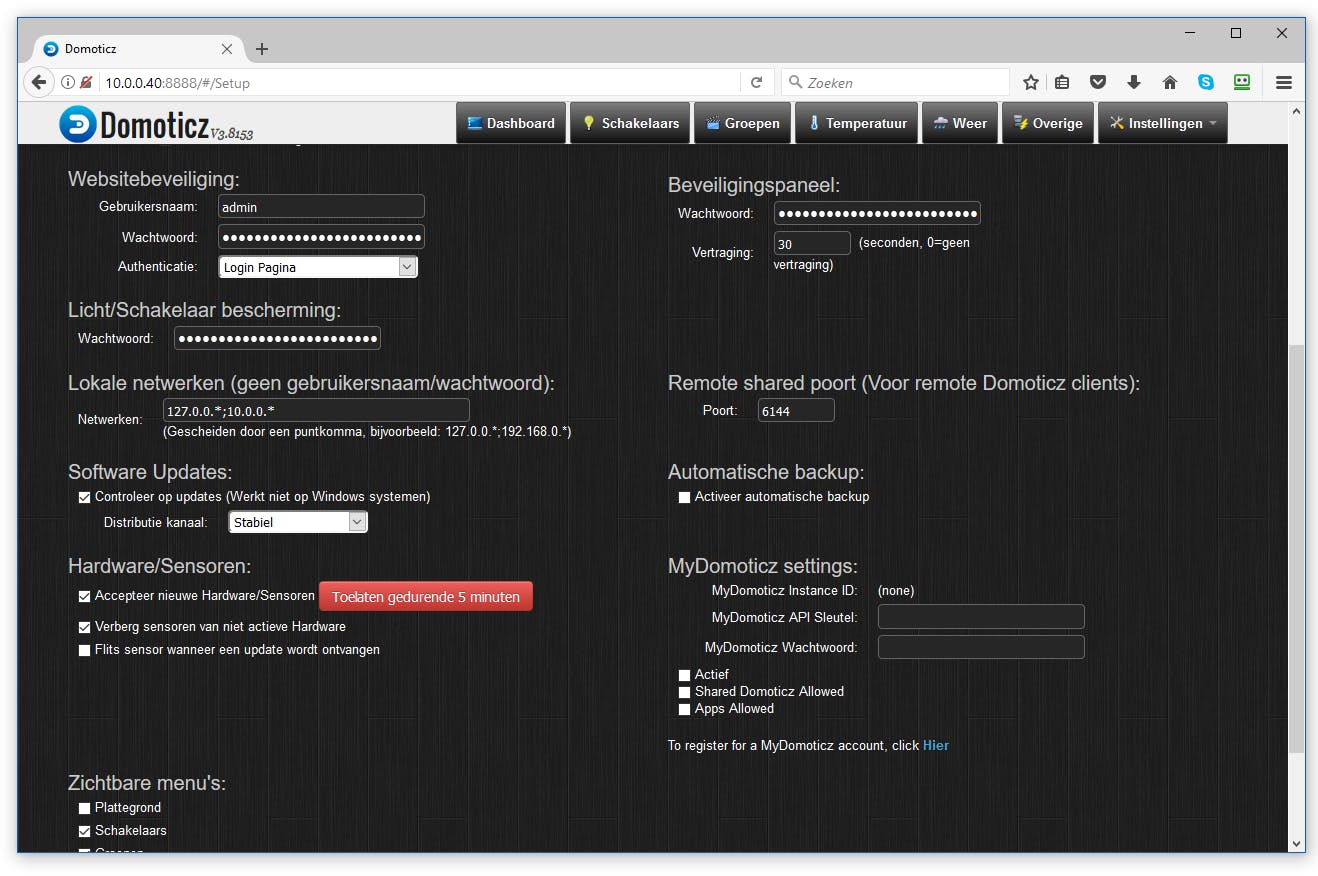Switch to Temperatuur view
This screenshot has height=876, width=1318.
pyautogui.click(x=856, y=123)
